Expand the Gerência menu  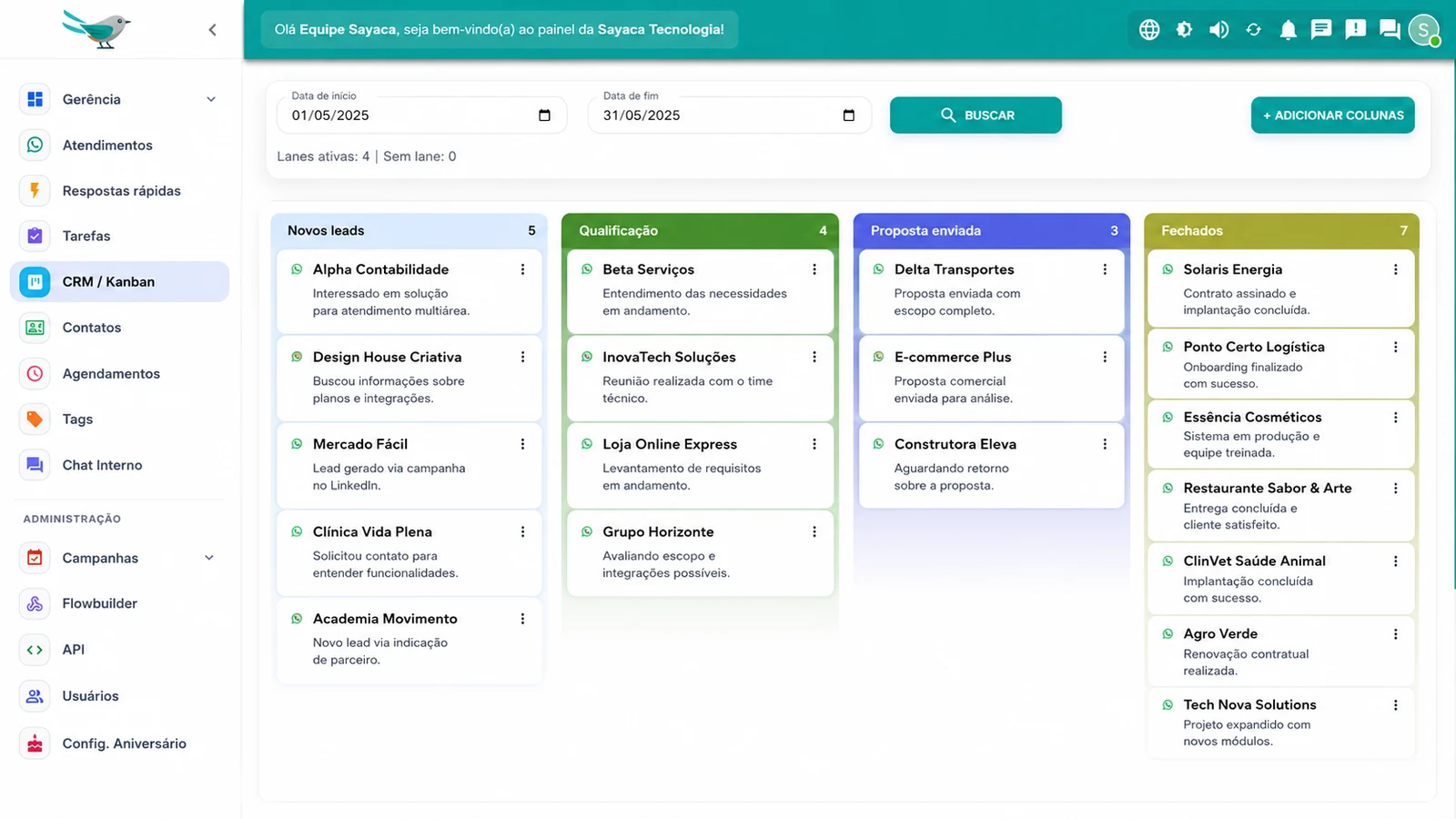click(x=119, y=99)
